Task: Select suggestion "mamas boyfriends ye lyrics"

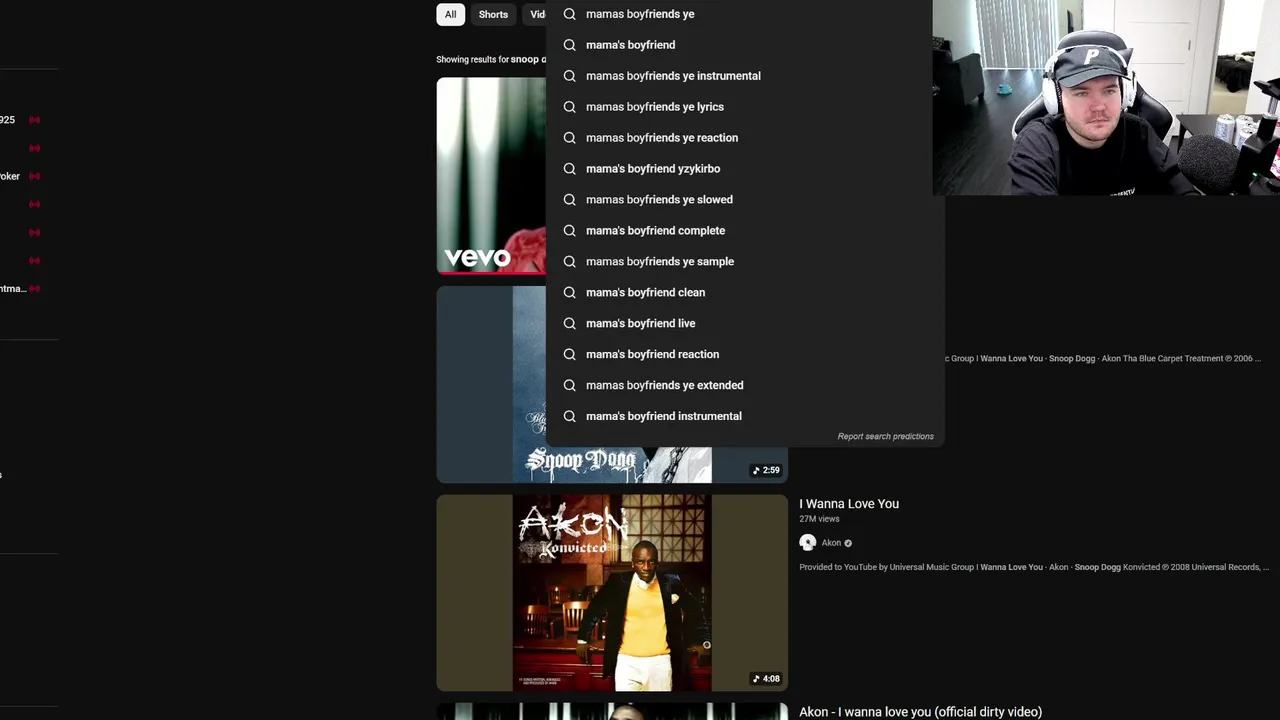Action: point(744,107)
